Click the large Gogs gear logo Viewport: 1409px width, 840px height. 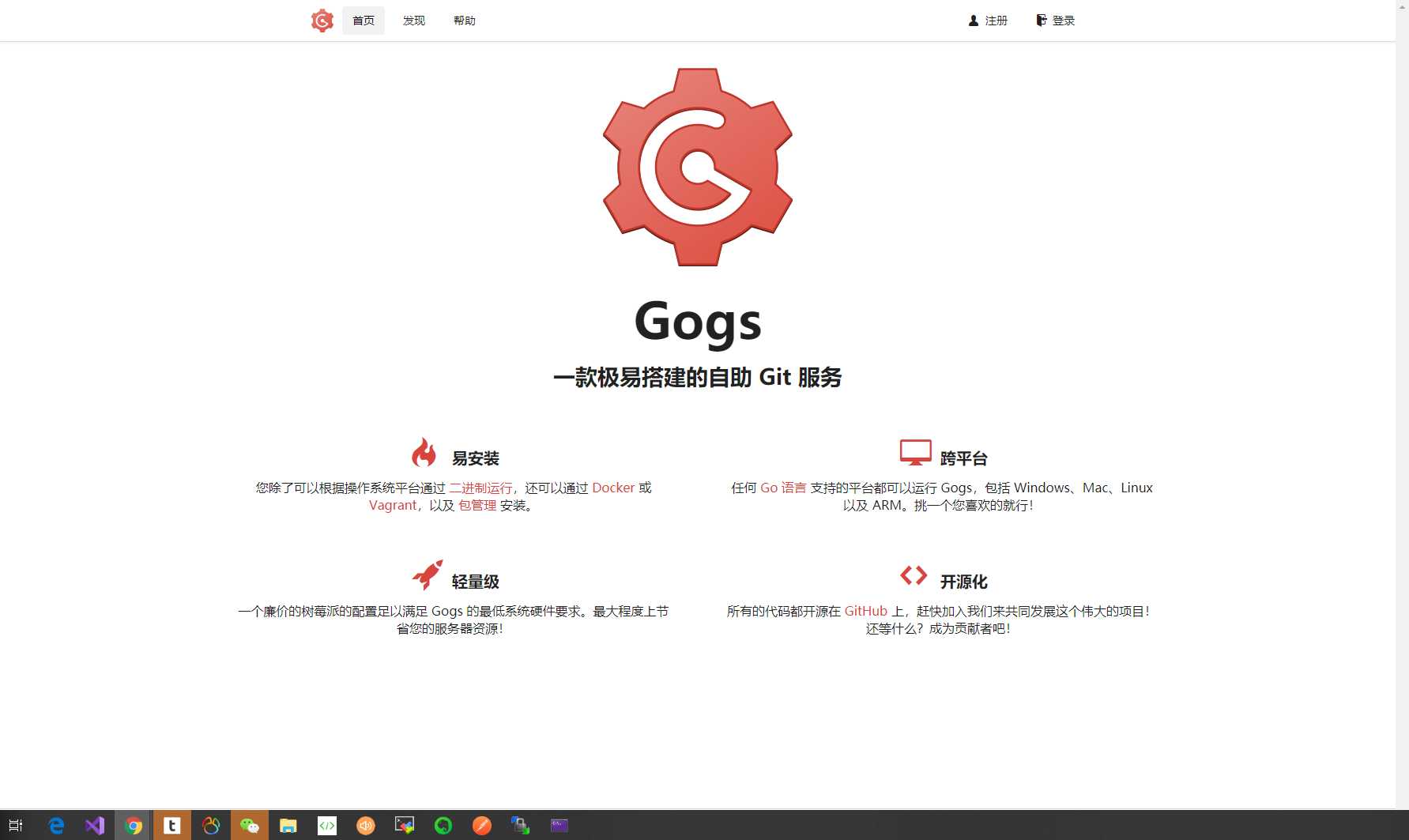(x=698, y=167)
